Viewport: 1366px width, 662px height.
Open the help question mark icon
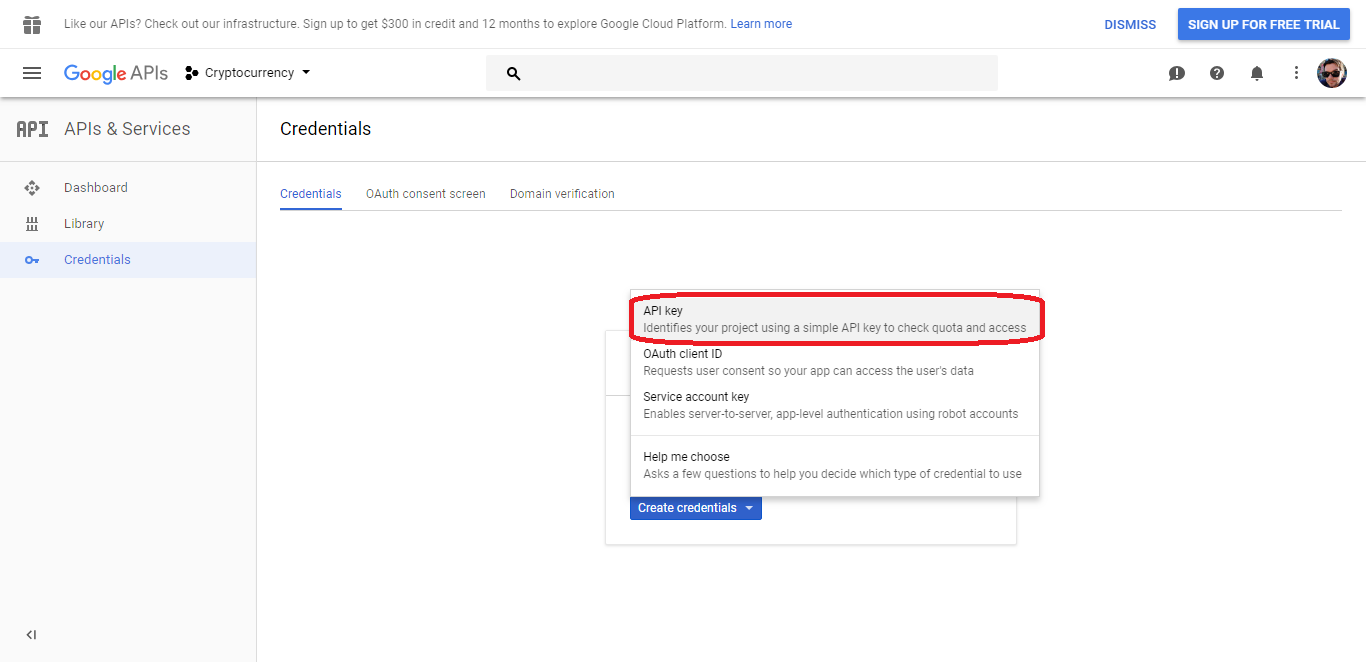coord(1217,73)
